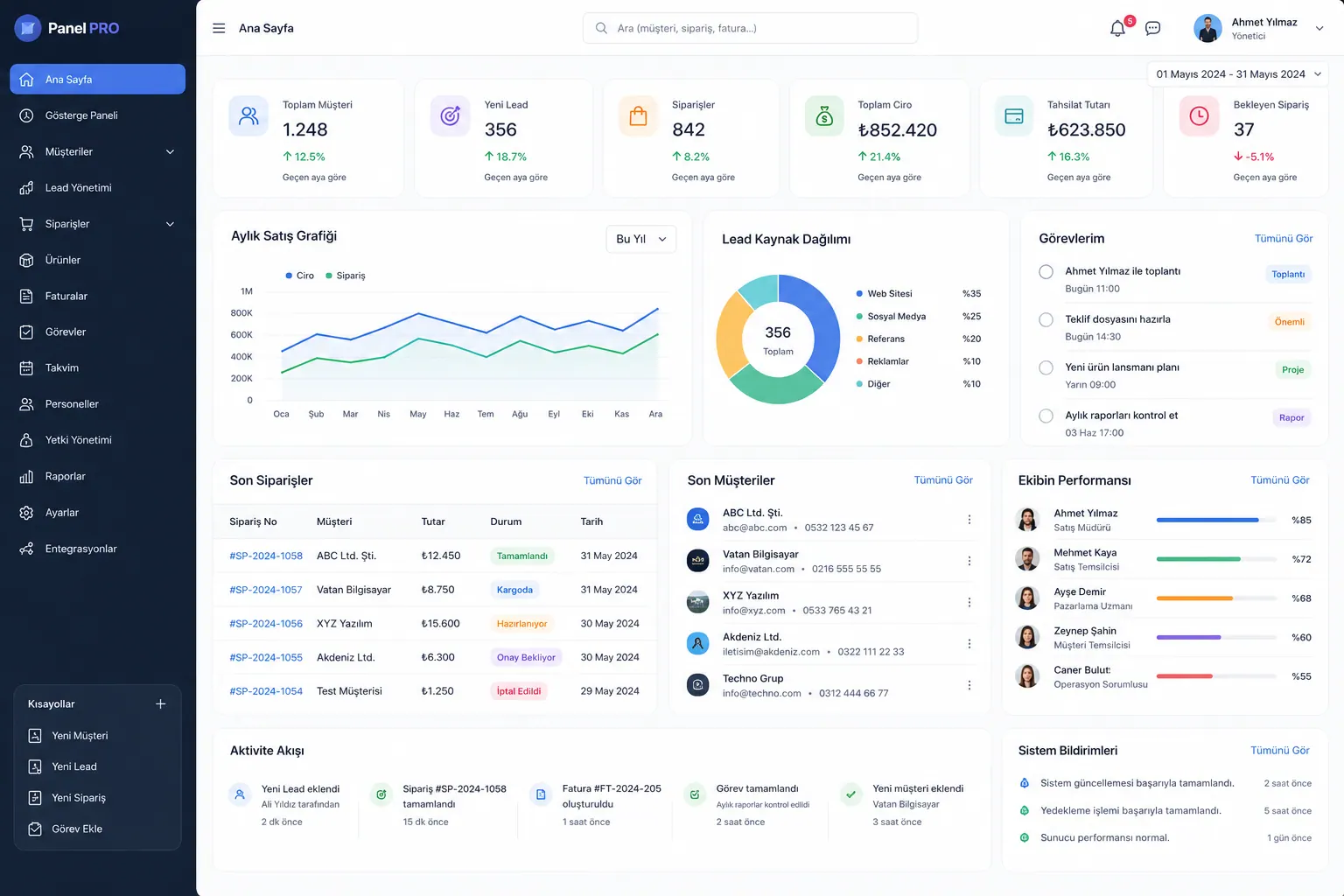
Task: Click Ahmet Yılmaz profile avatar in header
Action: tap(1207, 28)
